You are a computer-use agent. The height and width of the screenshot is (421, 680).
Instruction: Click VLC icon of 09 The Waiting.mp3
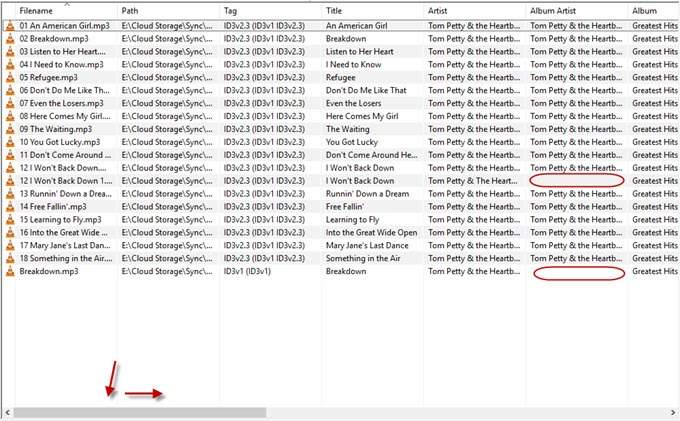tap(10, 130)
